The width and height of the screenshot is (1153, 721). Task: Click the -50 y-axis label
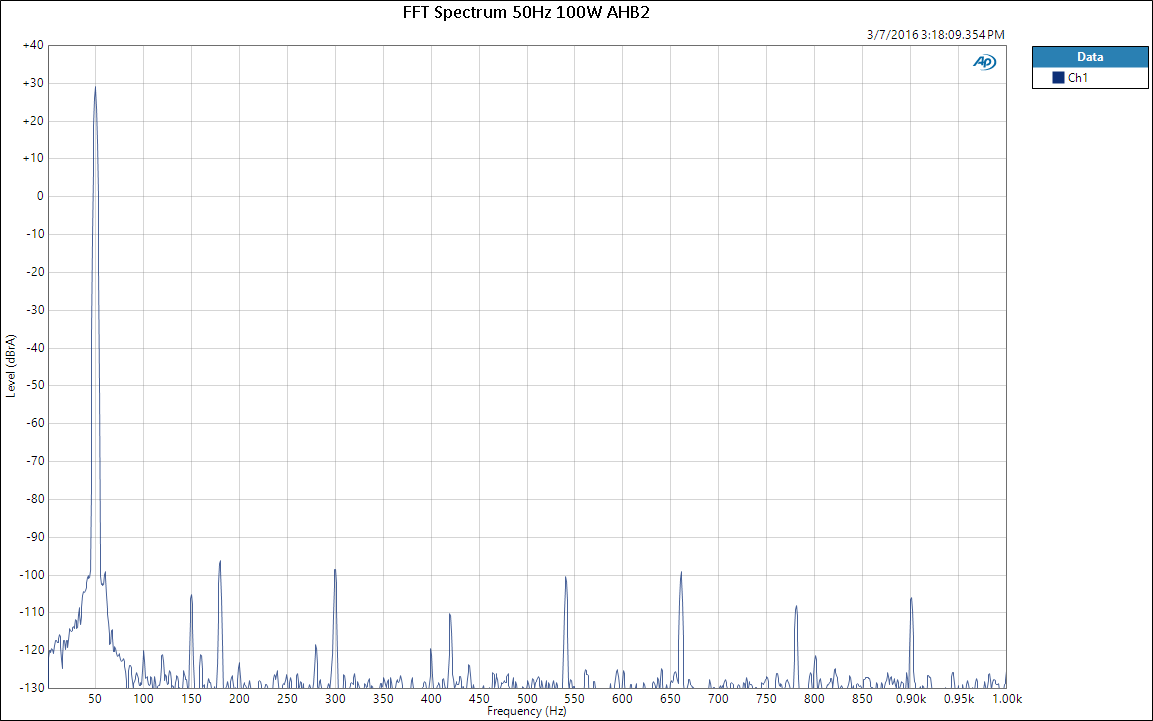[35, 385]
